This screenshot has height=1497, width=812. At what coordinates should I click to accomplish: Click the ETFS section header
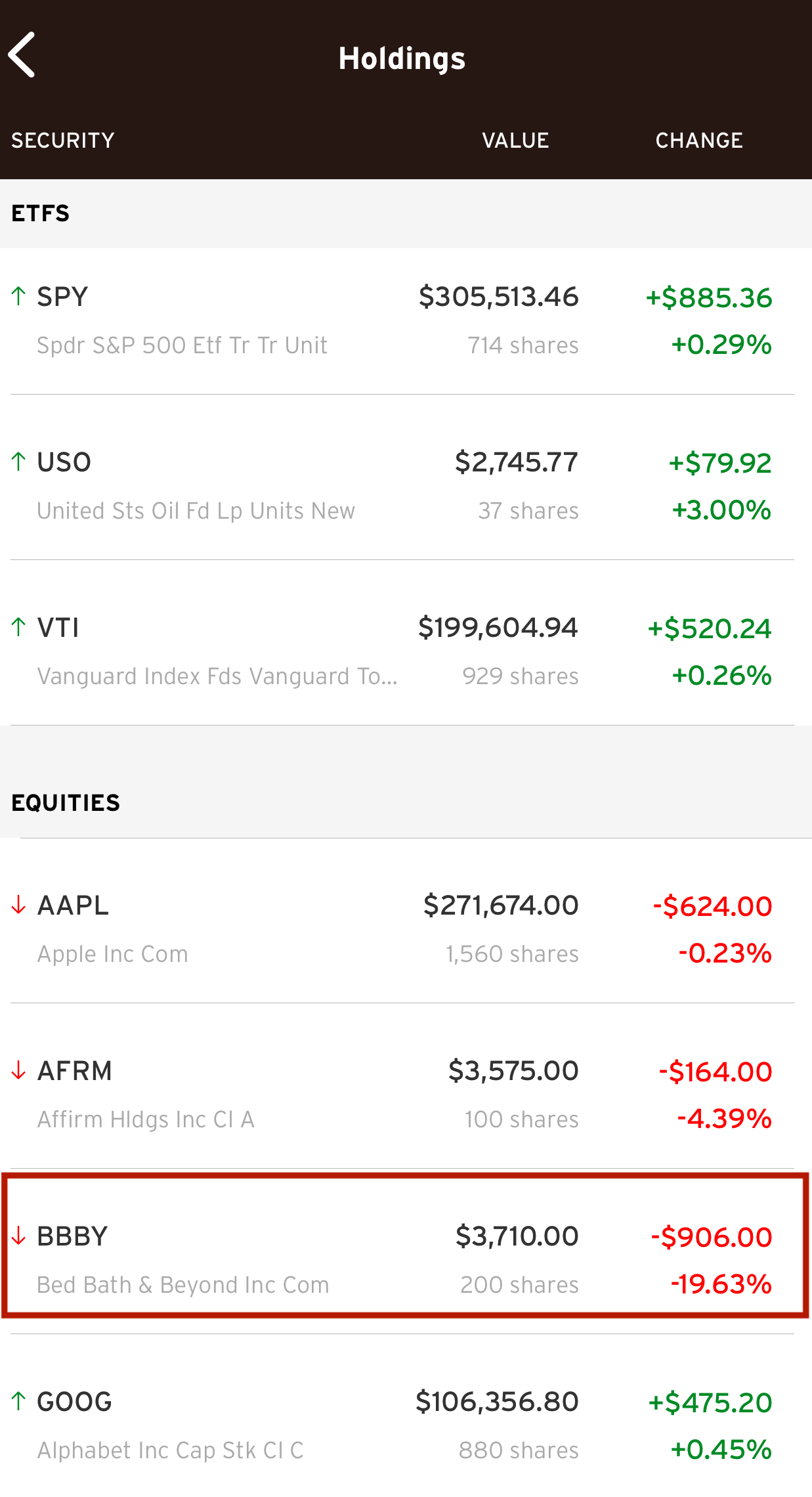[41, 213]
